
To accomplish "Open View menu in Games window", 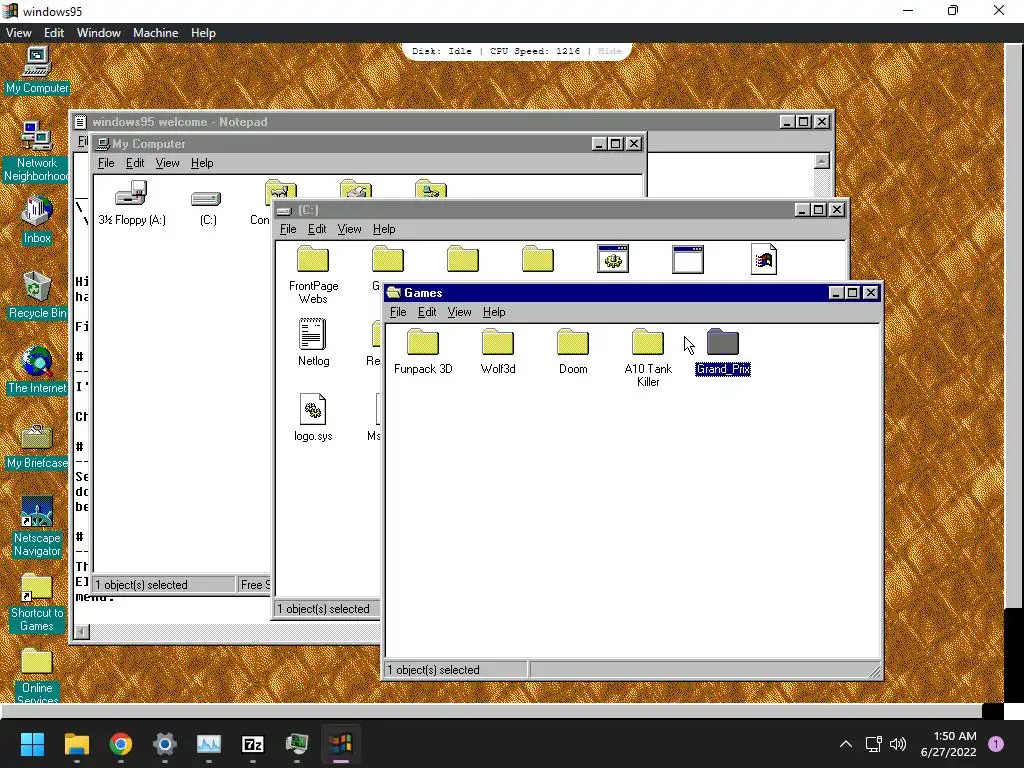I will [459, 312].
